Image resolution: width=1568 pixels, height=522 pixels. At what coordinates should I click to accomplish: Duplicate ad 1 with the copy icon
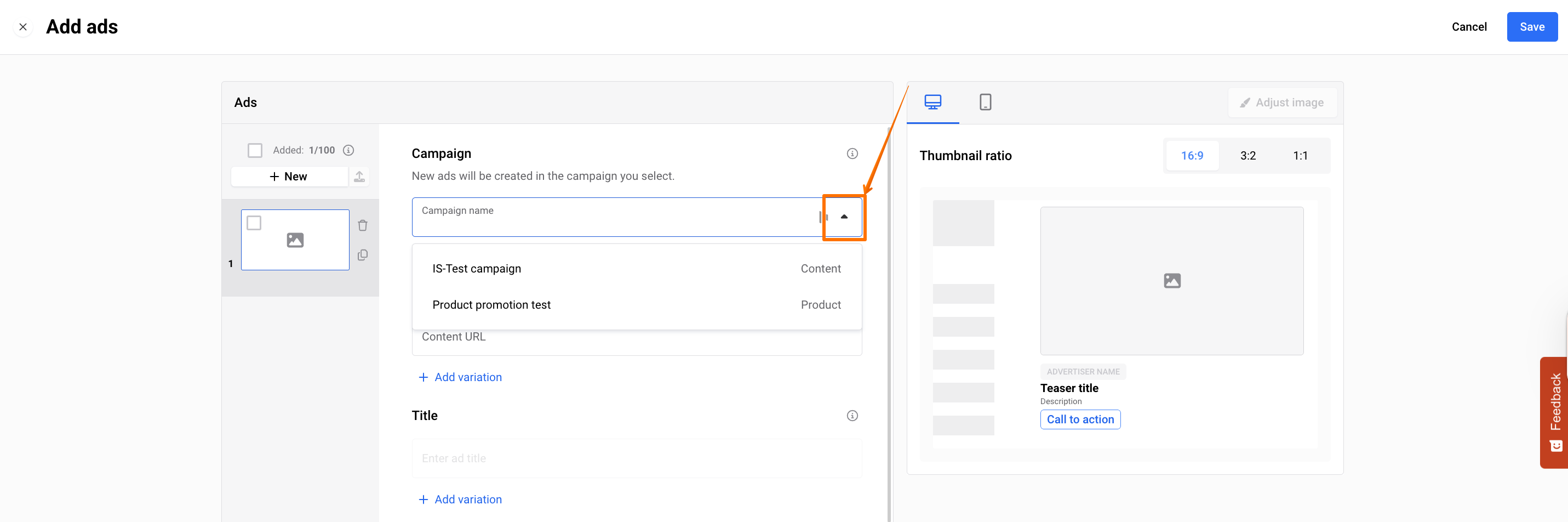pyautogui.click(x=363, y=255)
